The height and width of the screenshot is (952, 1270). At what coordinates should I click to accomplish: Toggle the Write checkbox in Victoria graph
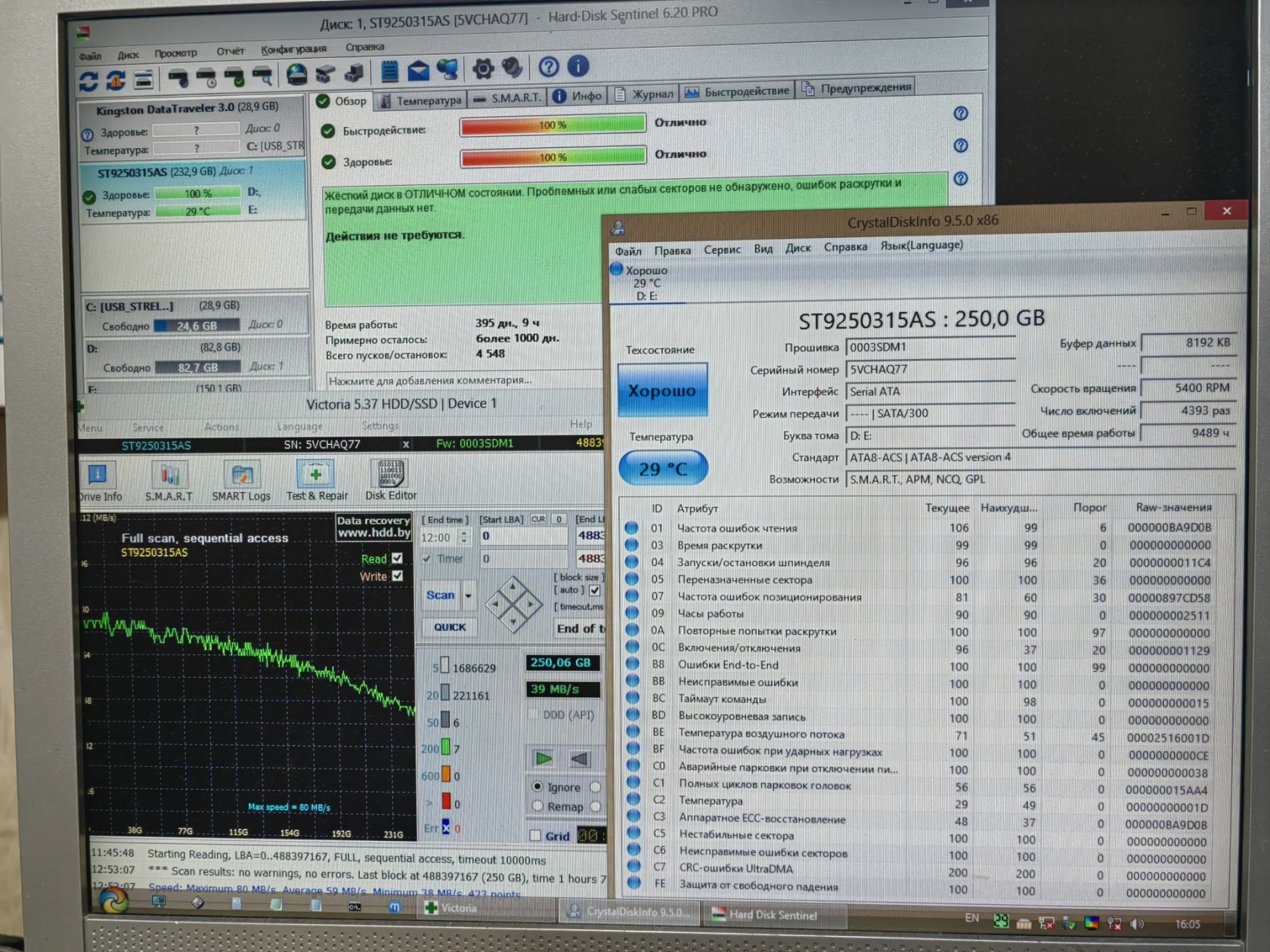(x=398, y=576)
